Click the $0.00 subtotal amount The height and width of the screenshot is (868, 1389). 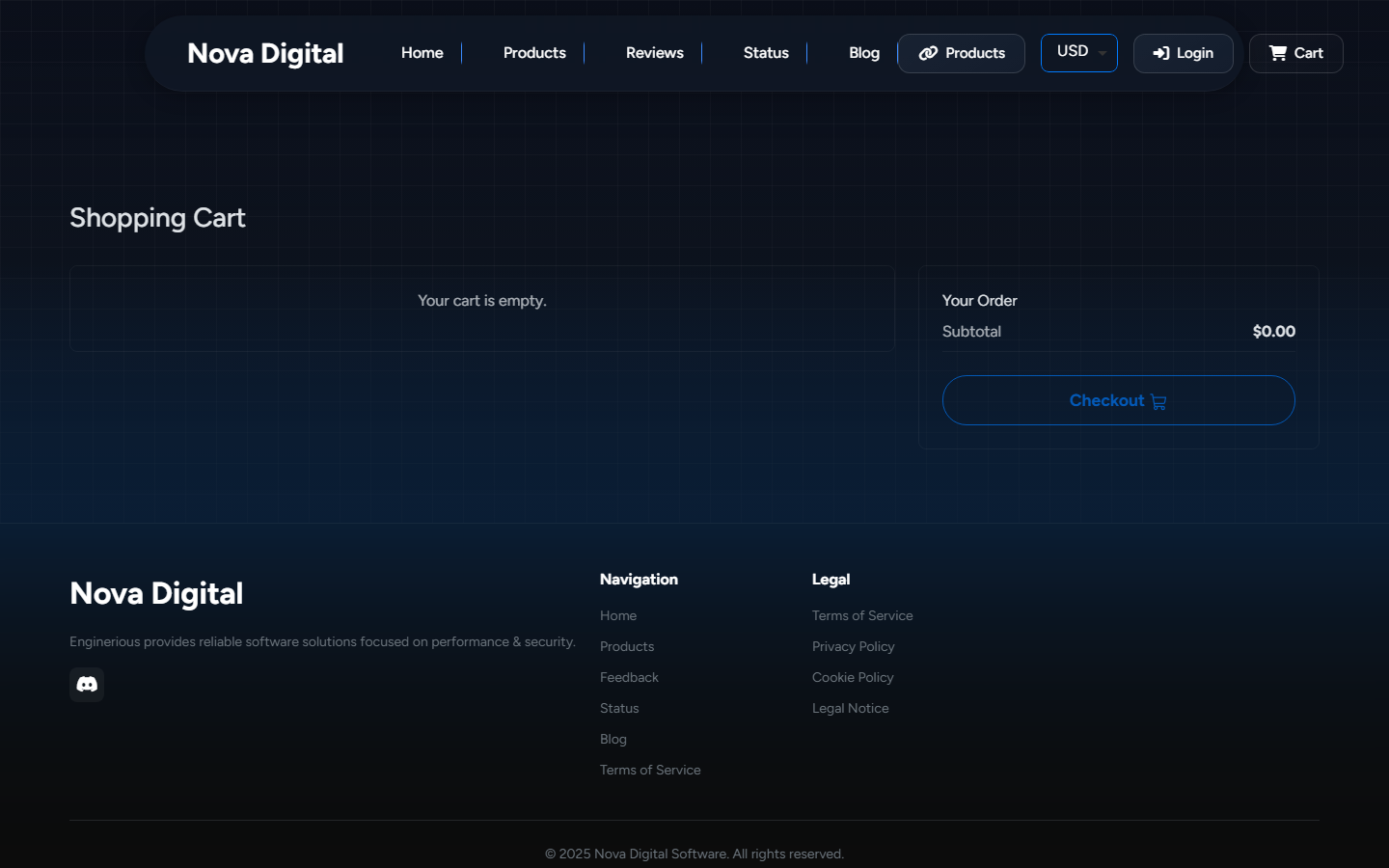1274,331
